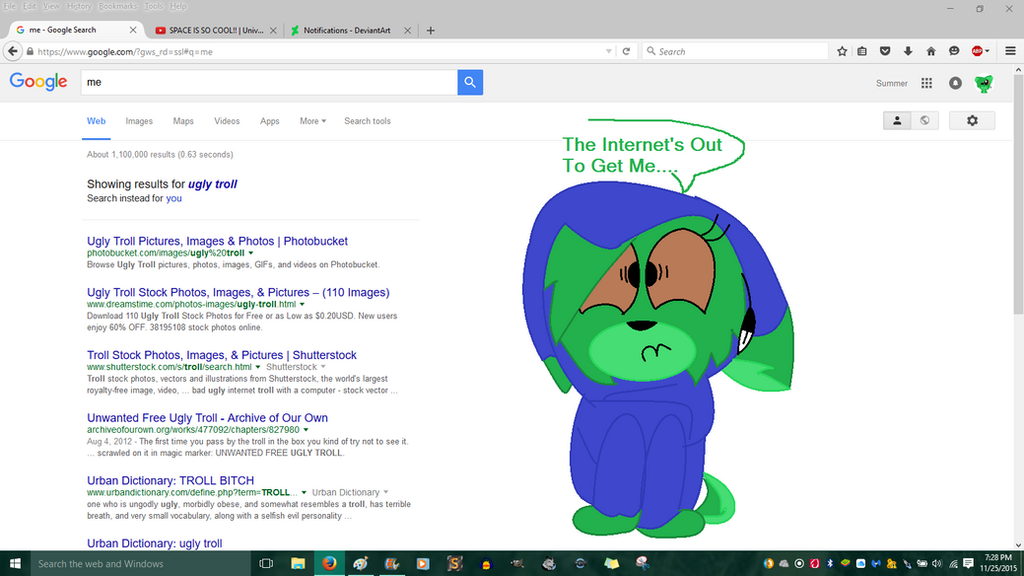The height and width of the screenshot is (576, 1024).
Task: Open Google search settings gear
Action: pyautogui.click(x=972, y=120)
